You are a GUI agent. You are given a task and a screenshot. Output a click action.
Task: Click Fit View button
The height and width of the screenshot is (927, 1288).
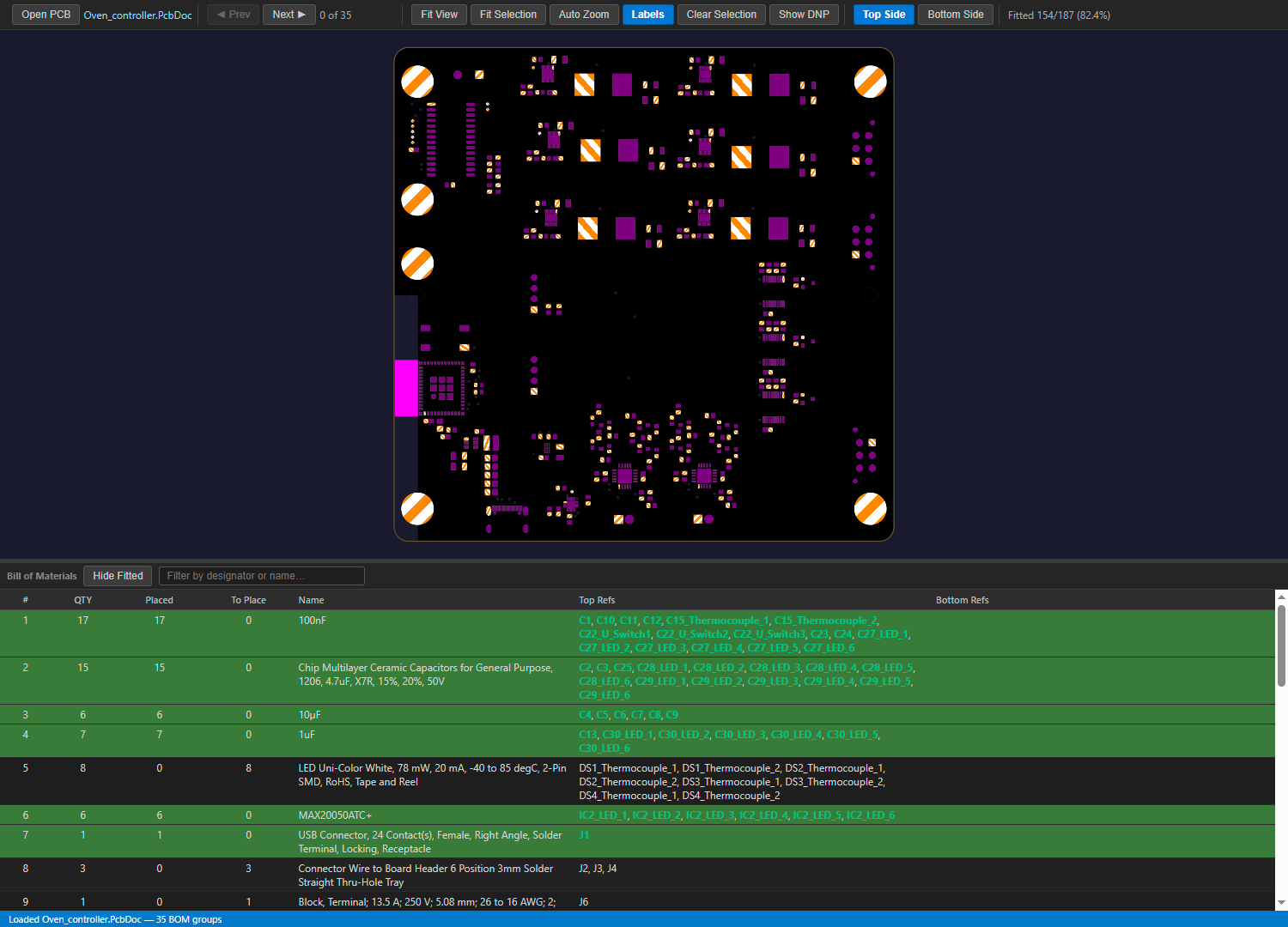click(439, 15)
